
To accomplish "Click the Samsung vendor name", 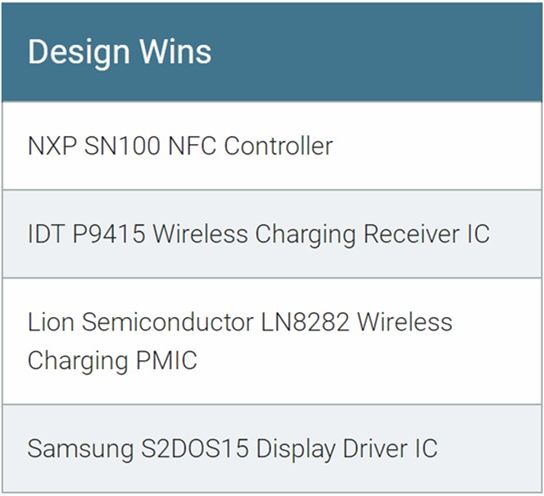I will tap(80, 449).
